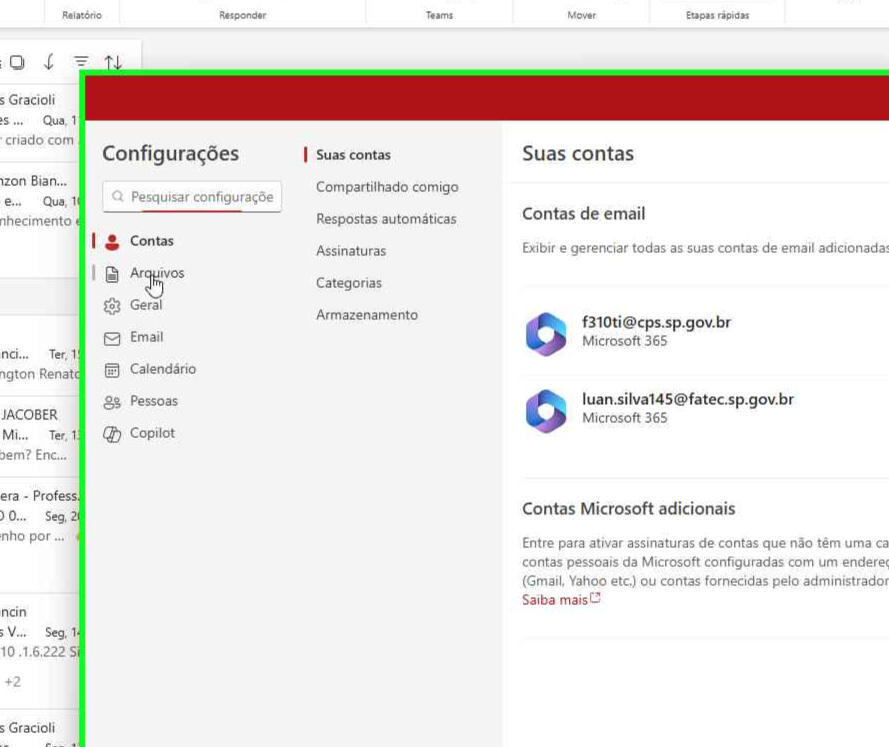Open Categorias settings page

tap(348, 283)
